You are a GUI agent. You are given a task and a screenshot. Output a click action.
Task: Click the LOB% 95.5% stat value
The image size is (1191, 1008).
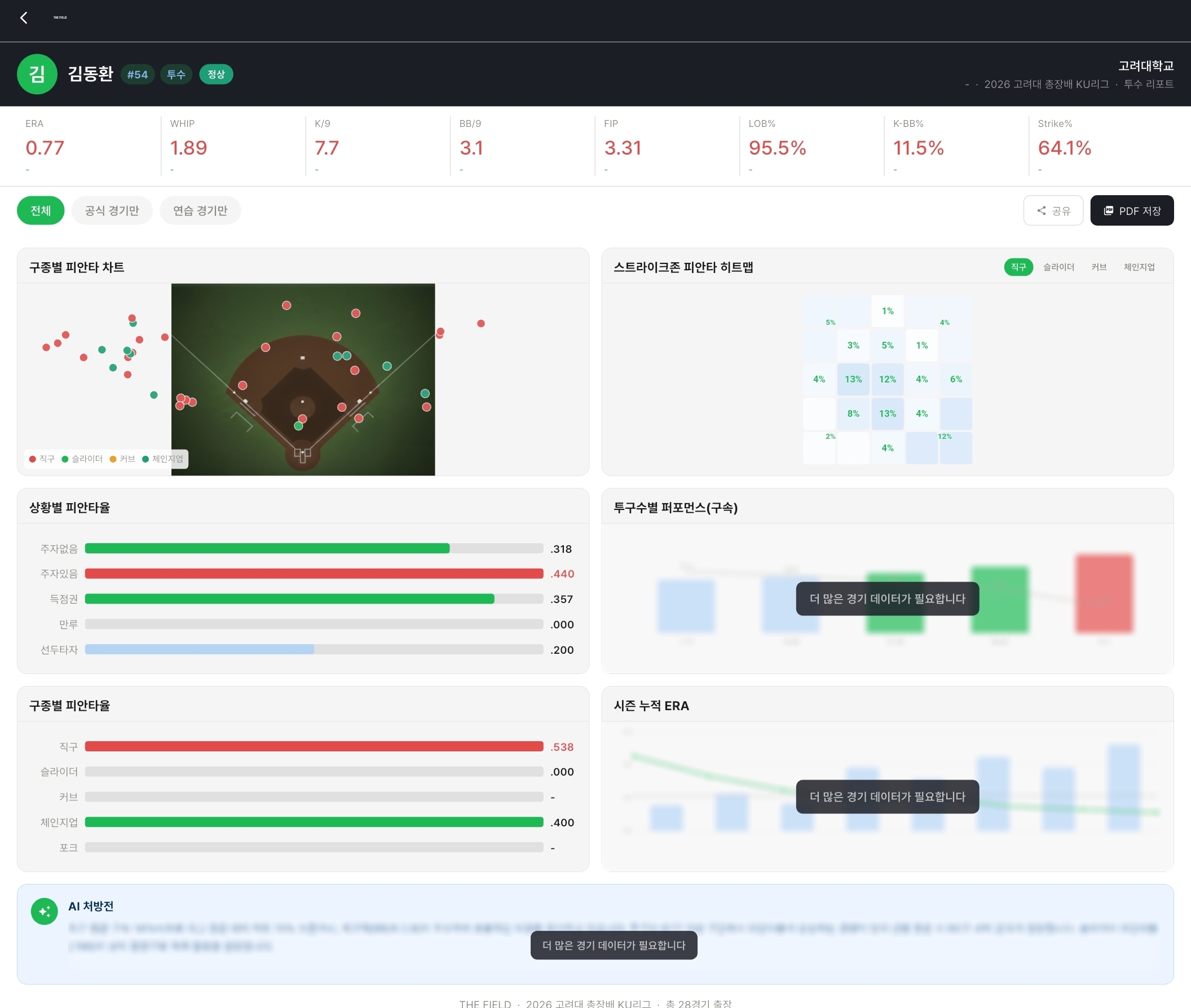[777, 148]
